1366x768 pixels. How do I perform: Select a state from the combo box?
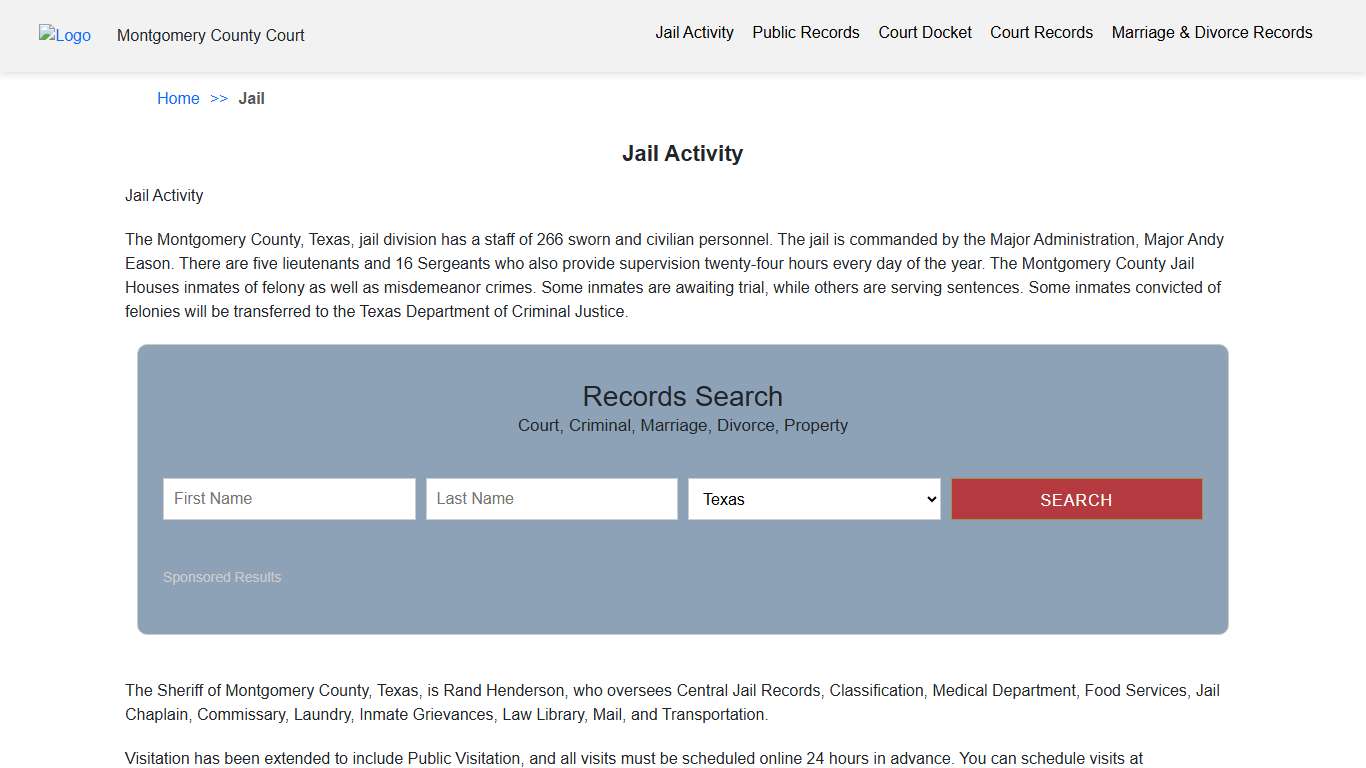[x=813, y=498]
